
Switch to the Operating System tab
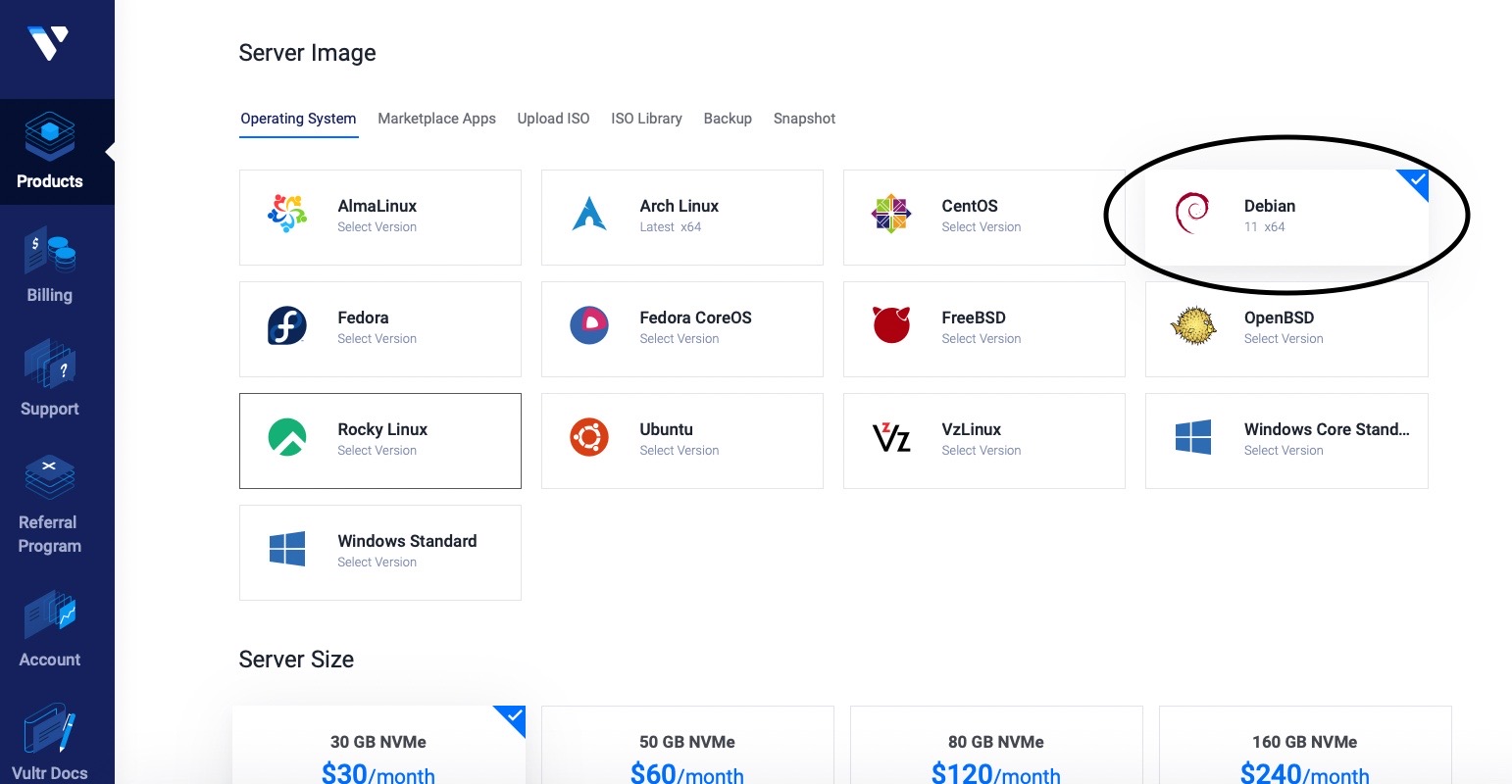click(298, 119)
